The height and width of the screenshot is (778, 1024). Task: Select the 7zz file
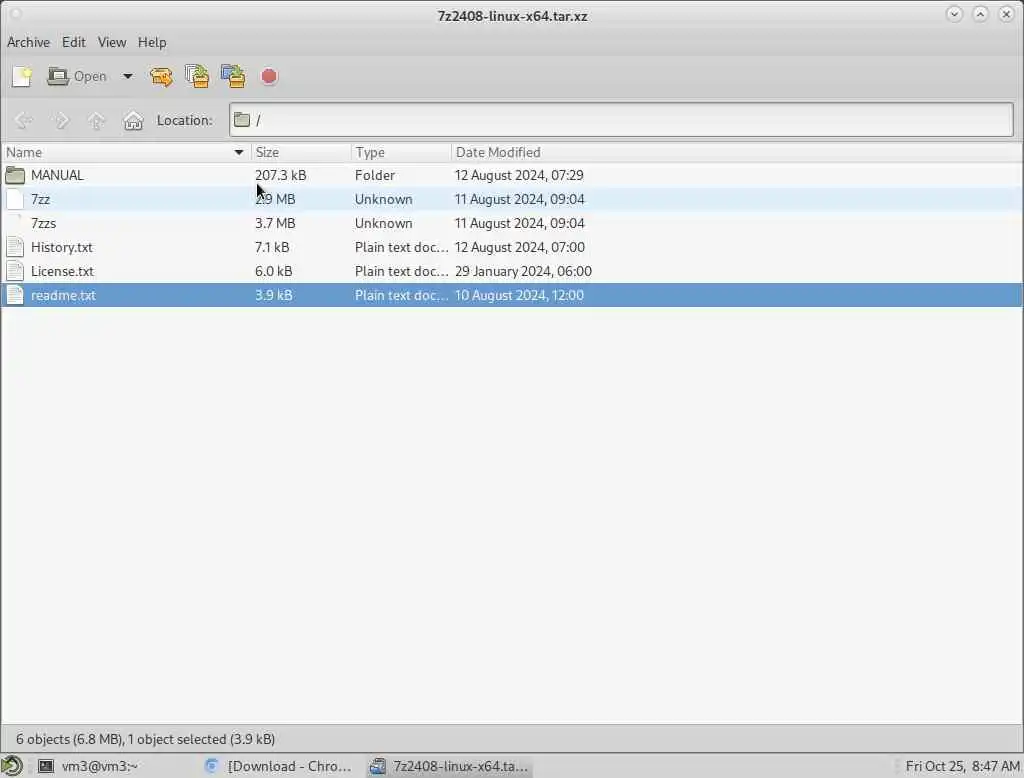click(x=512, y=199)
